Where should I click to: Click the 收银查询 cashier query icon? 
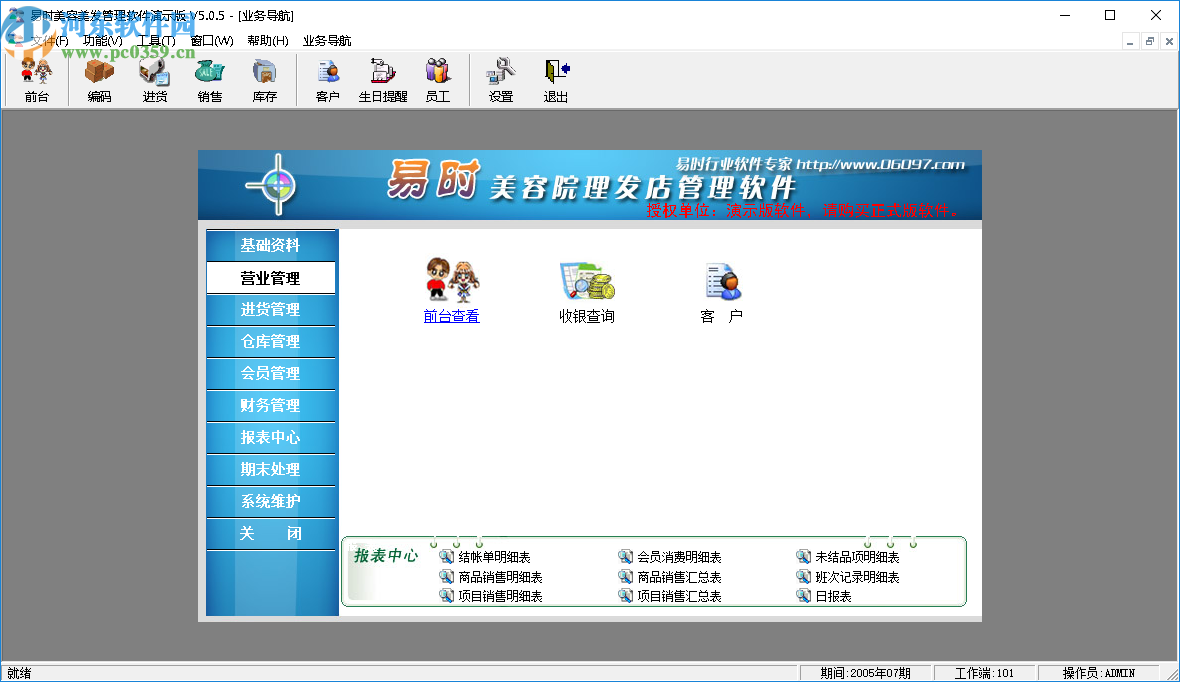586,290
